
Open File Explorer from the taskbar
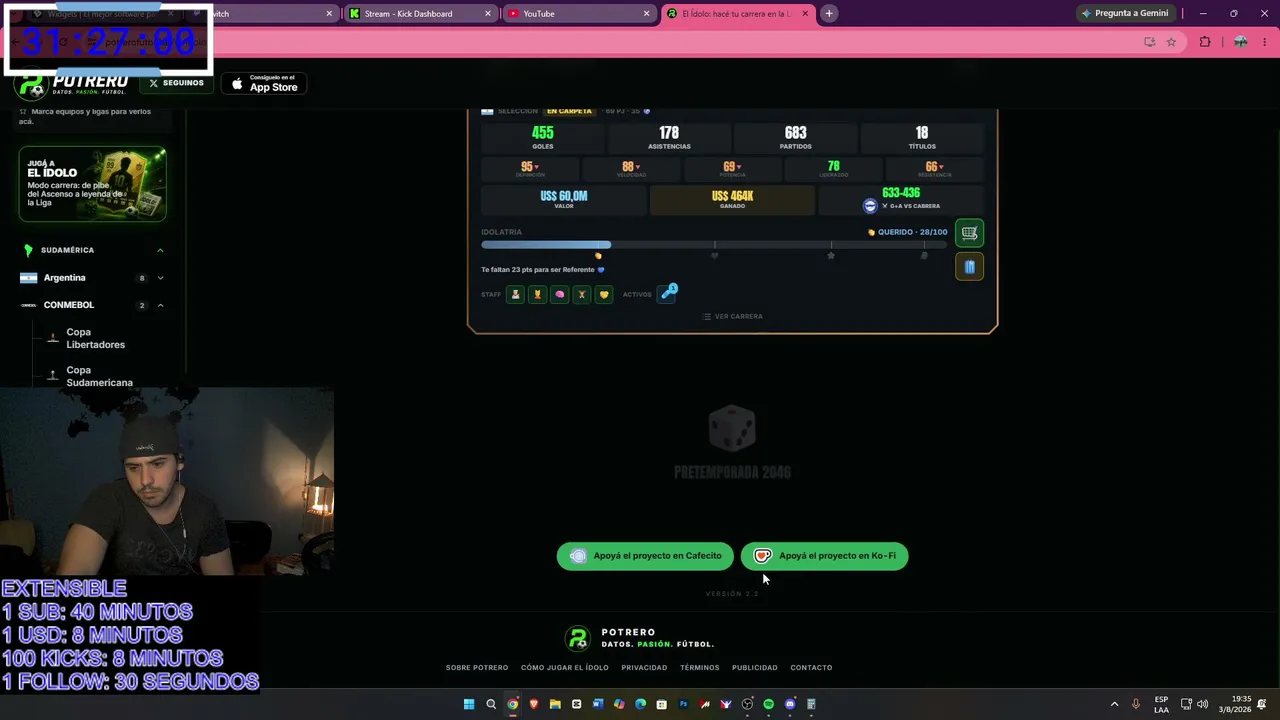(555, 704)
